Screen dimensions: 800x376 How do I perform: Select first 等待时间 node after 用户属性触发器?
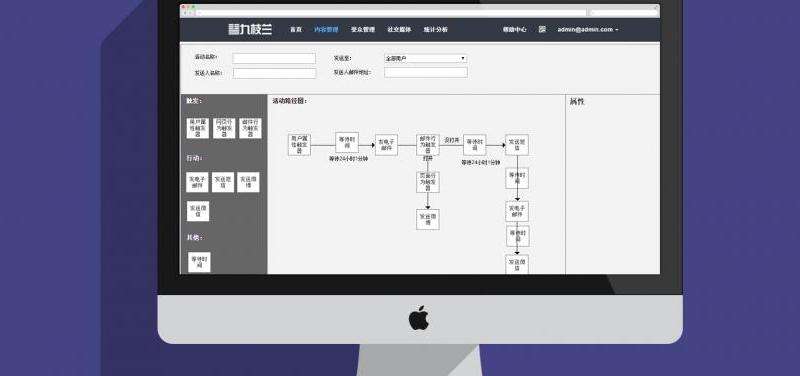(347, 143)
